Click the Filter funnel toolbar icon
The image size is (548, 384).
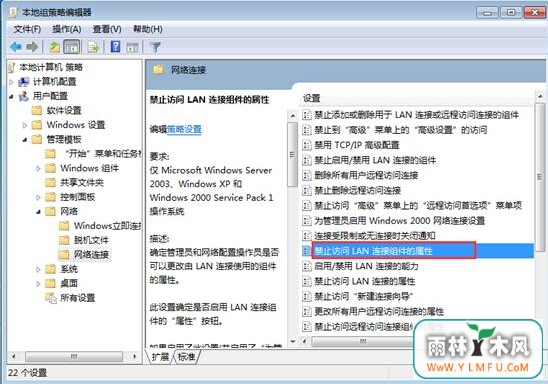pyautogui.click(x=155, y=47)
